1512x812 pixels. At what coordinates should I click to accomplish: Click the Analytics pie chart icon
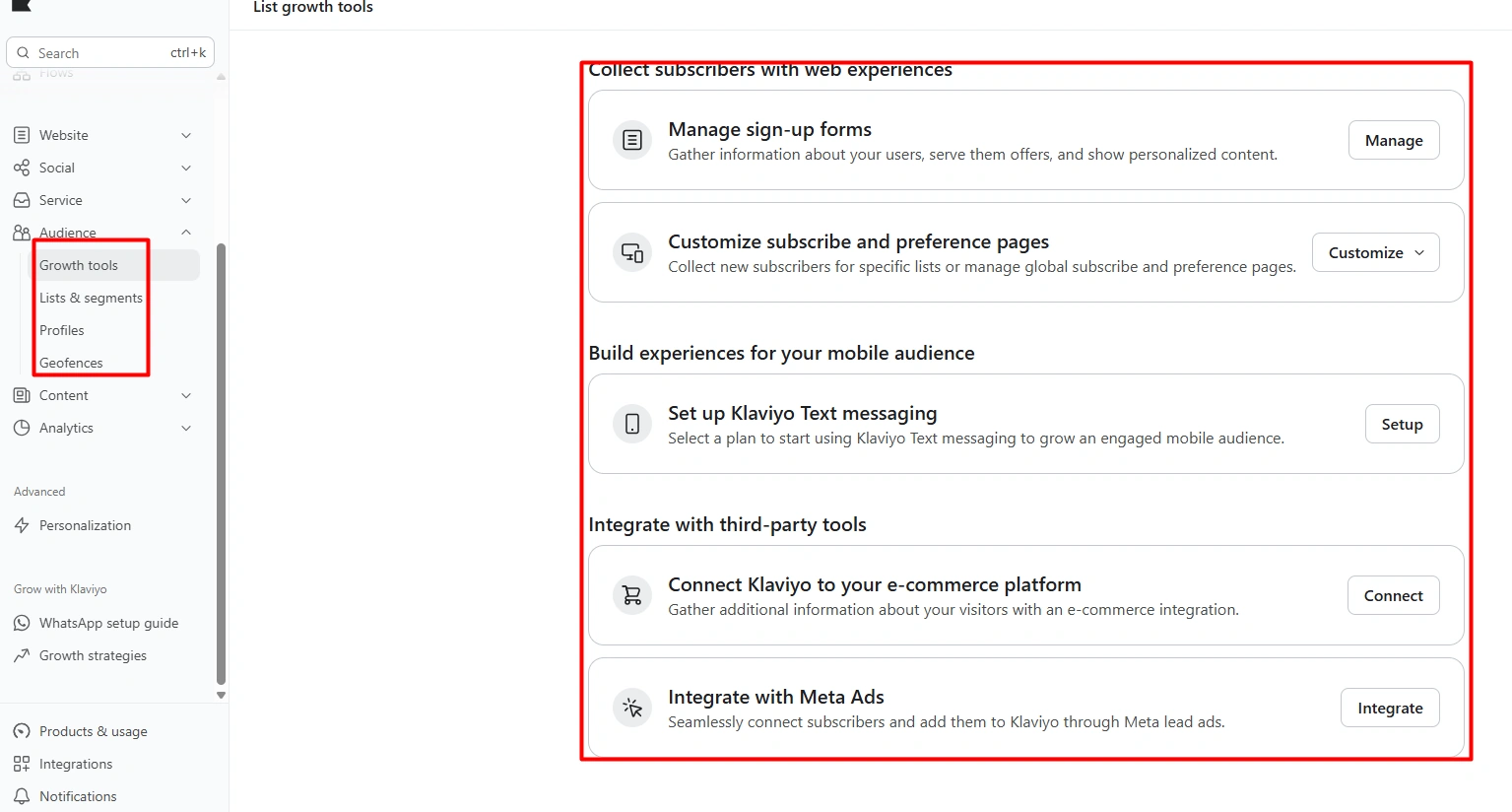[22, 428]
